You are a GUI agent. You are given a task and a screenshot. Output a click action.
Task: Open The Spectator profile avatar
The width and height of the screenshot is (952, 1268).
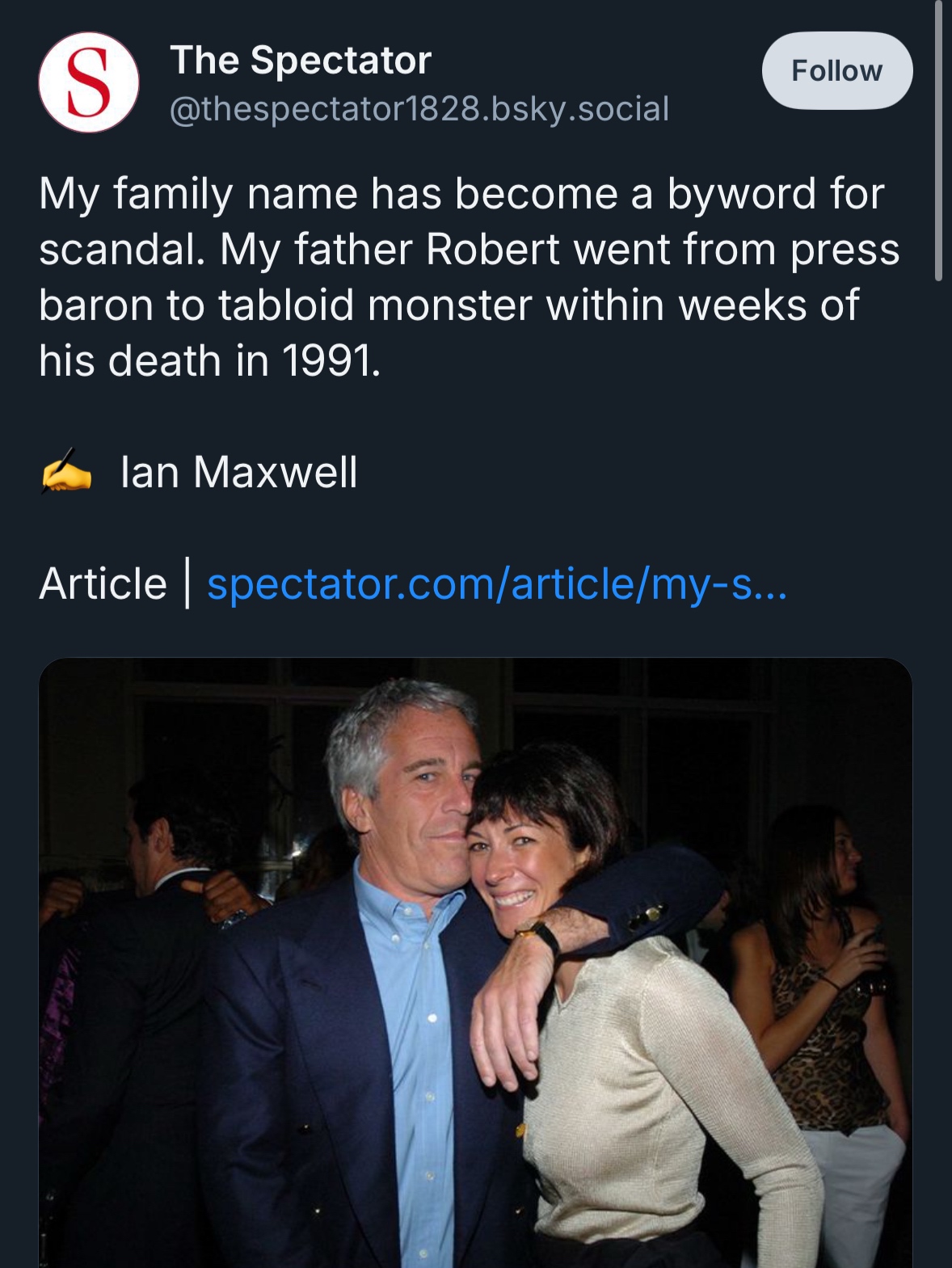point(88,82)
